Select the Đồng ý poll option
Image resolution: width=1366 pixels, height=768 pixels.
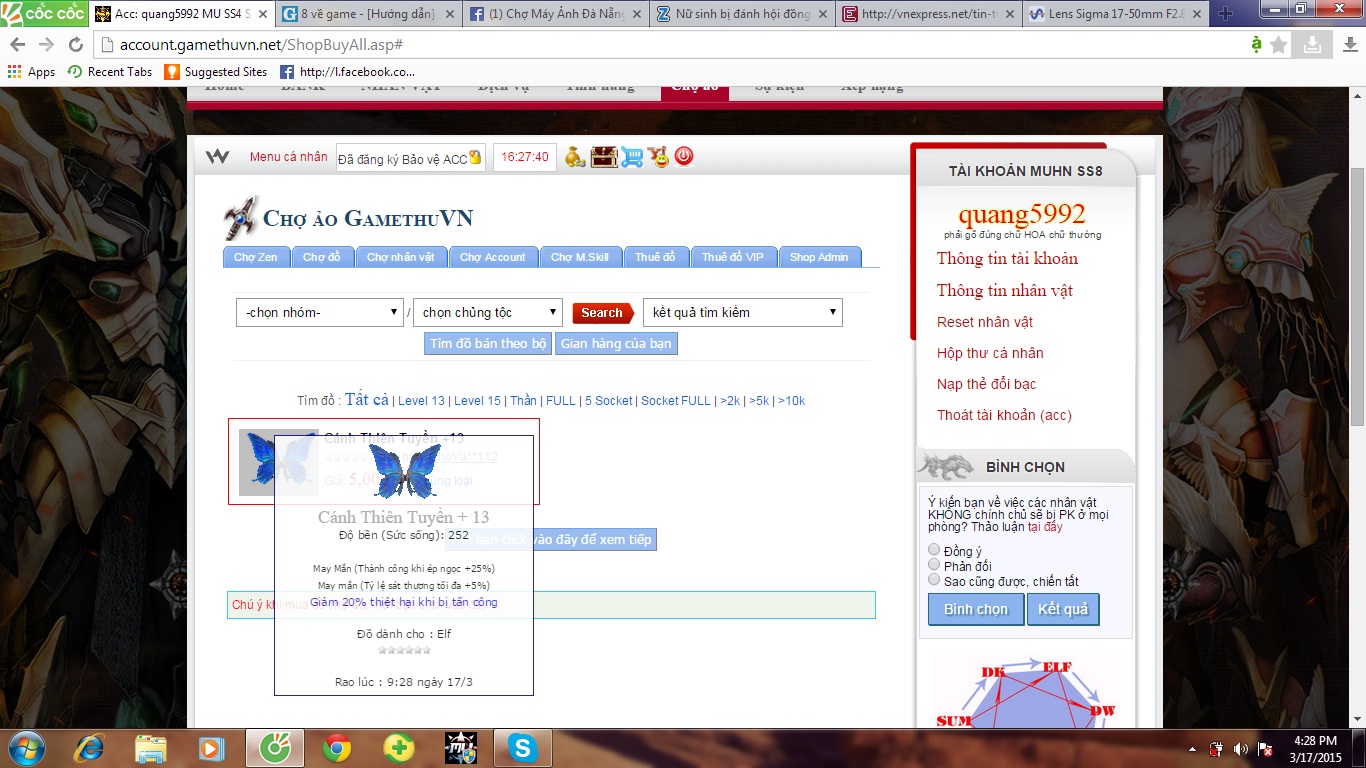[x=934, y=550]
